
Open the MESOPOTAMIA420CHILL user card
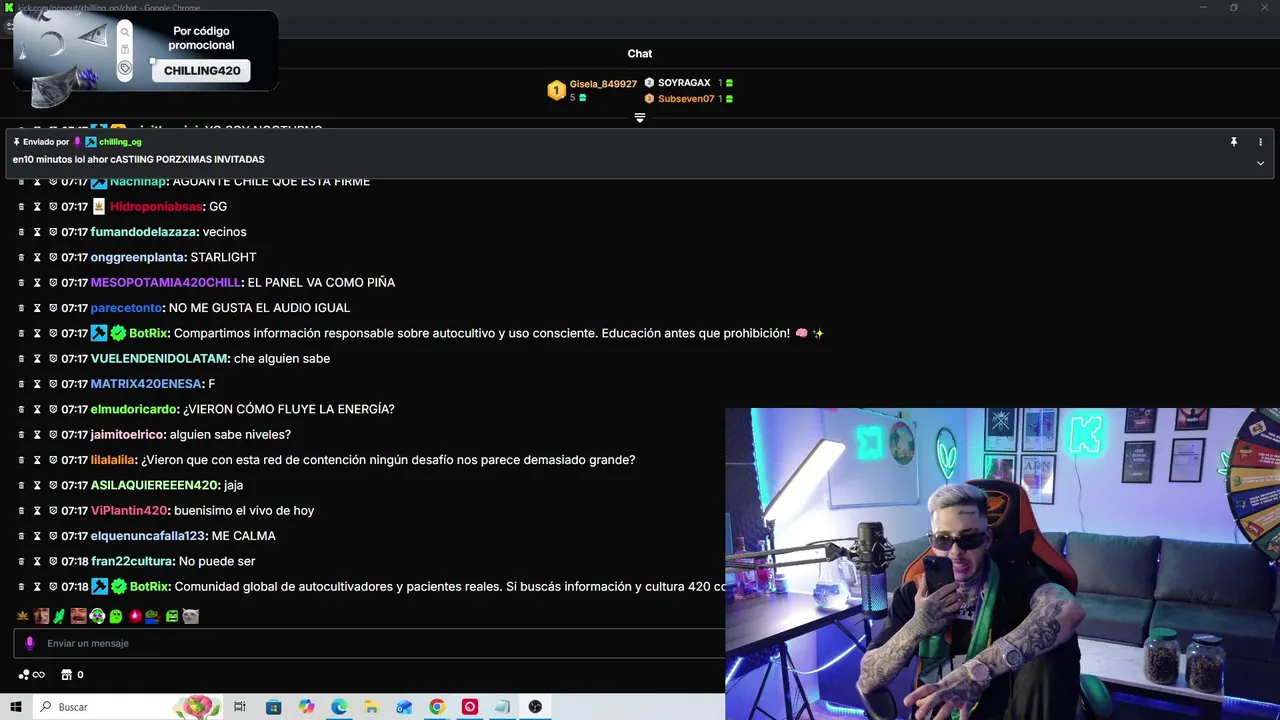(165, 283)
